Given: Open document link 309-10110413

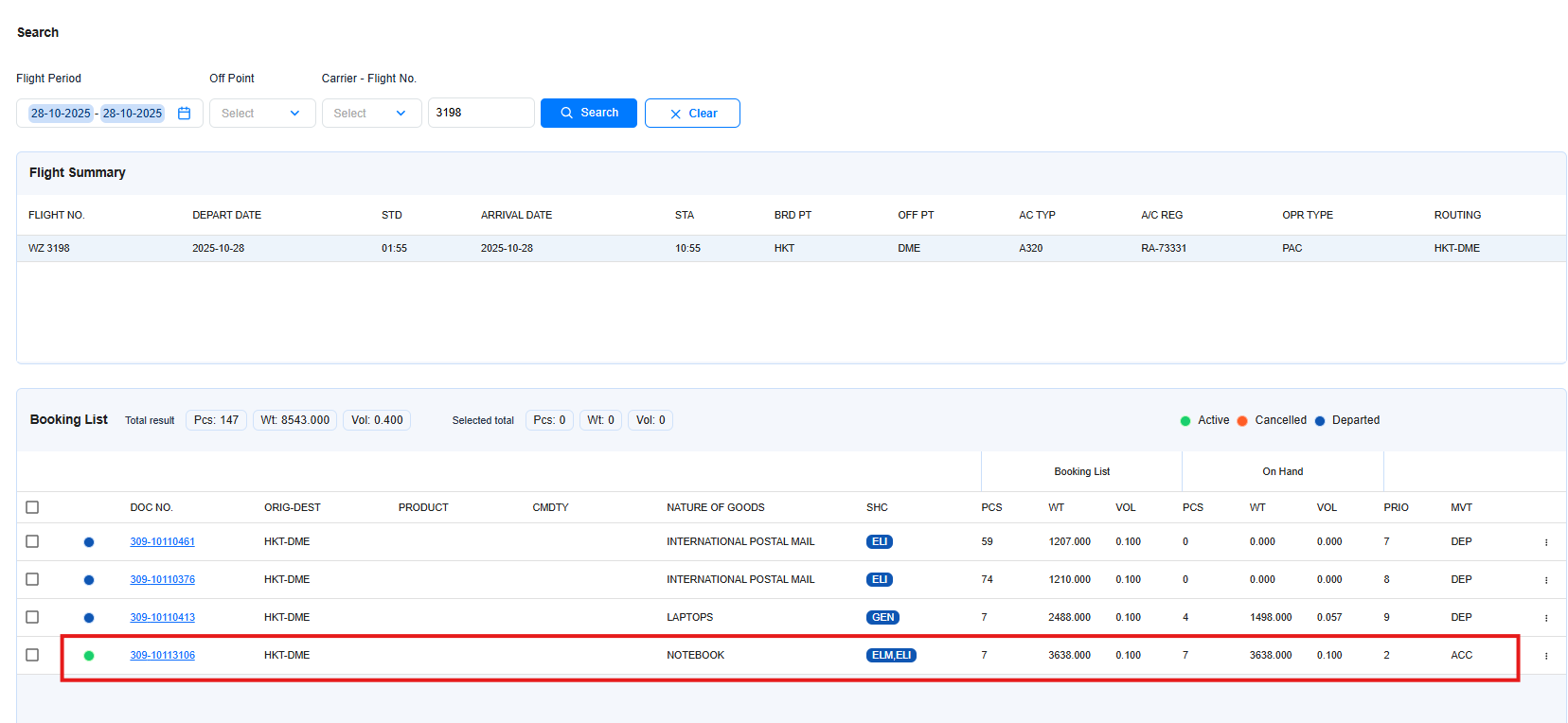Looking at the screenshot, I should (162, 618).
